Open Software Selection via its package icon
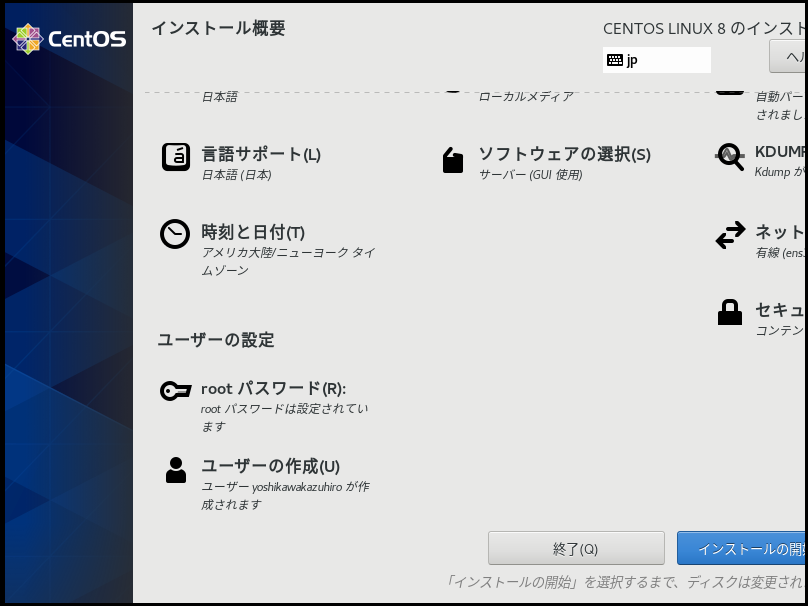Screen dimensions: 808x606 453,160
